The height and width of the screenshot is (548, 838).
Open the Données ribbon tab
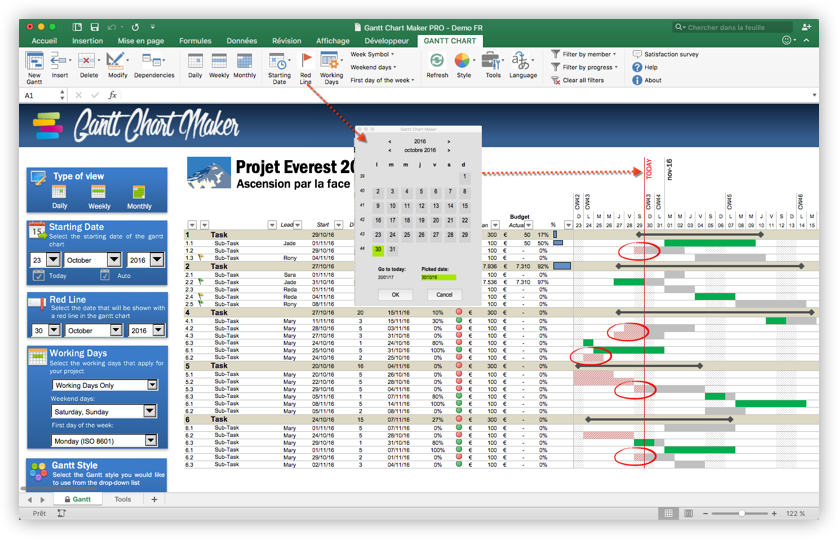point(242,41)
